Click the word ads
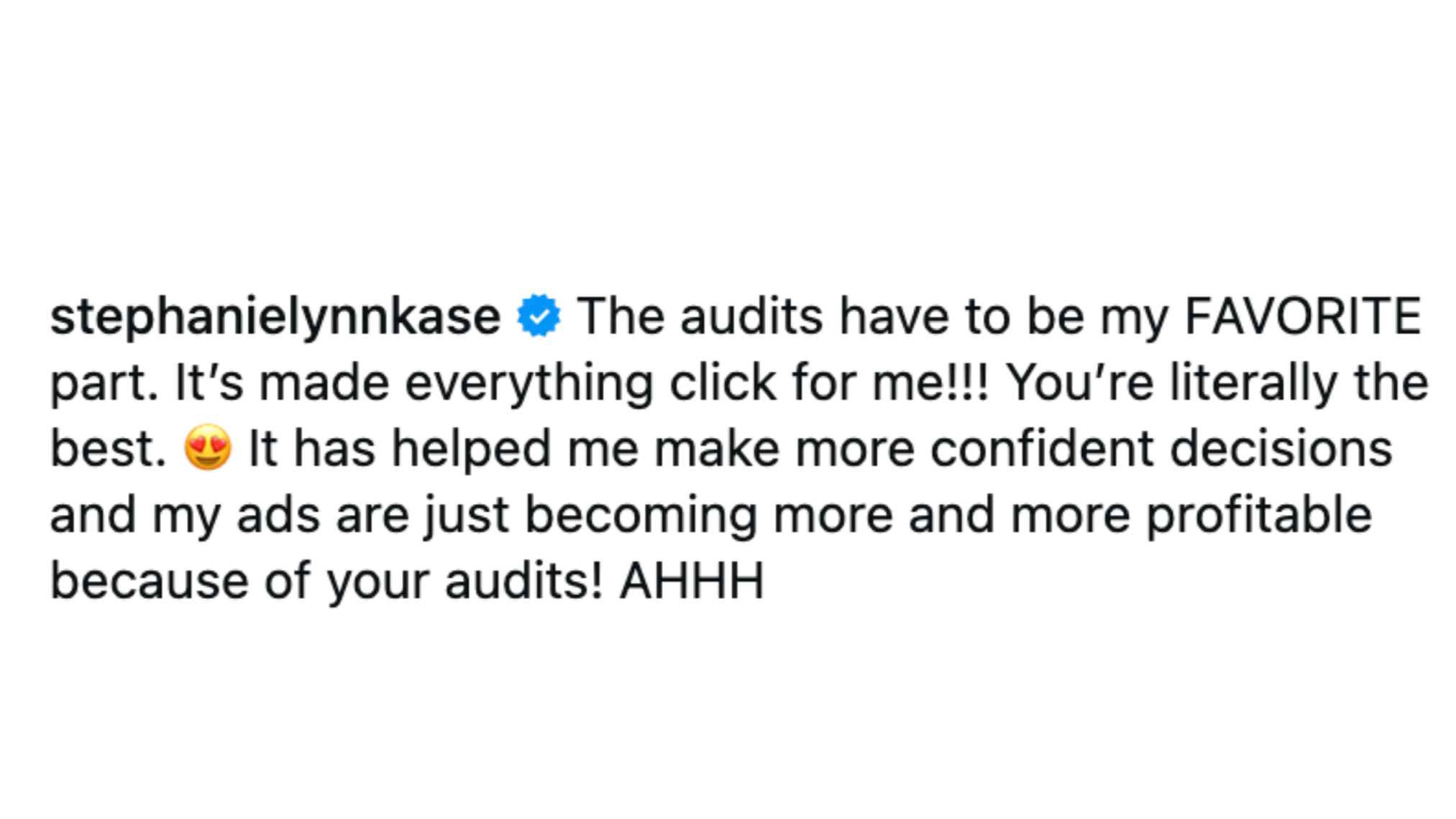Screen dimensions: 1456x819 [278, 514]
